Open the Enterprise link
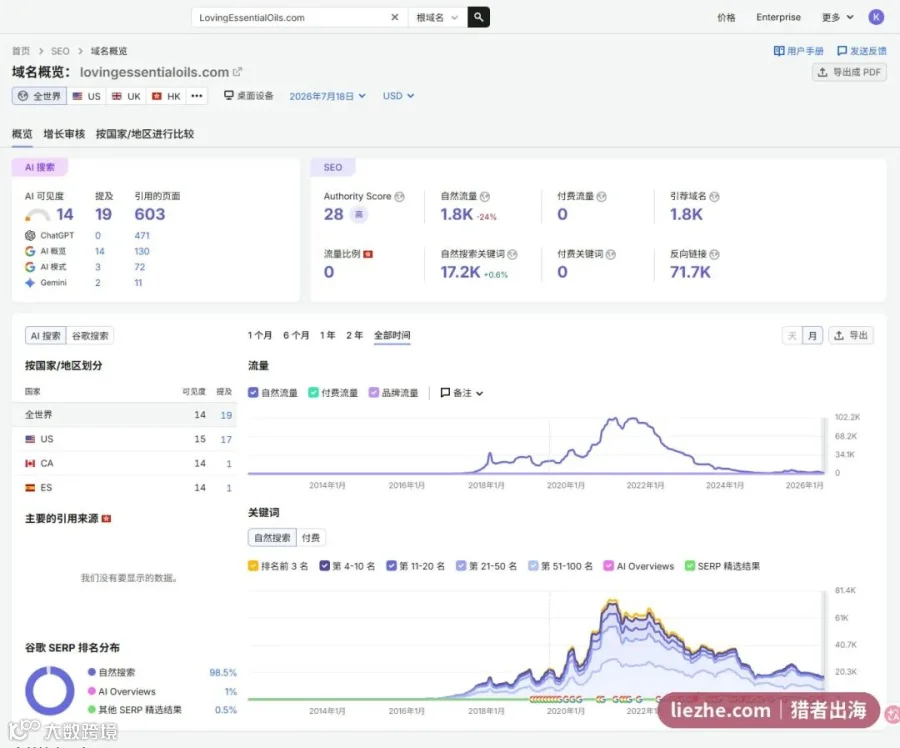 point(778,17)
